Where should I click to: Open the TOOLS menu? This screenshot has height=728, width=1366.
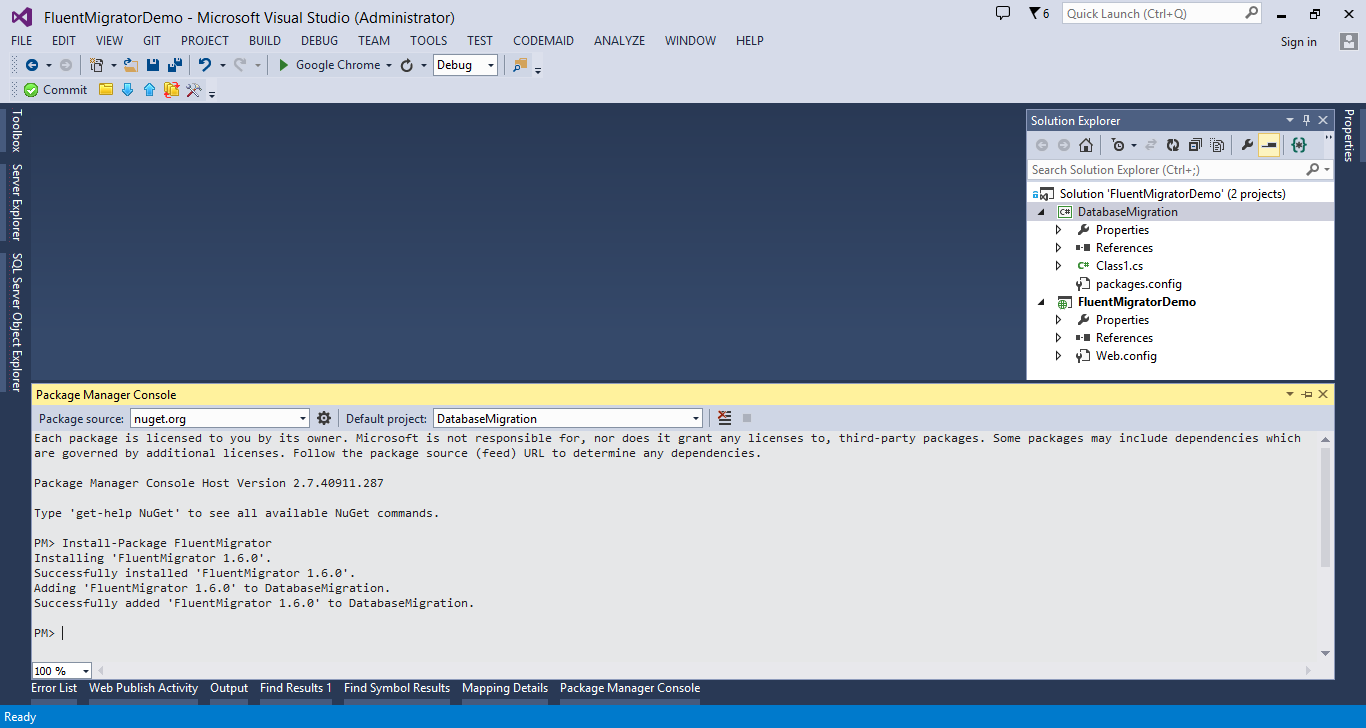429,41
